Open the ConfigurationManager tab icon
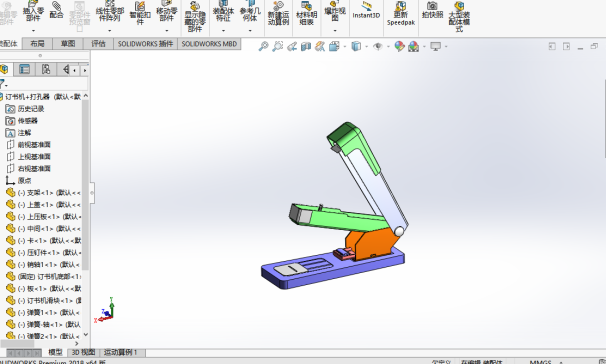 click(x=46, y=70)
